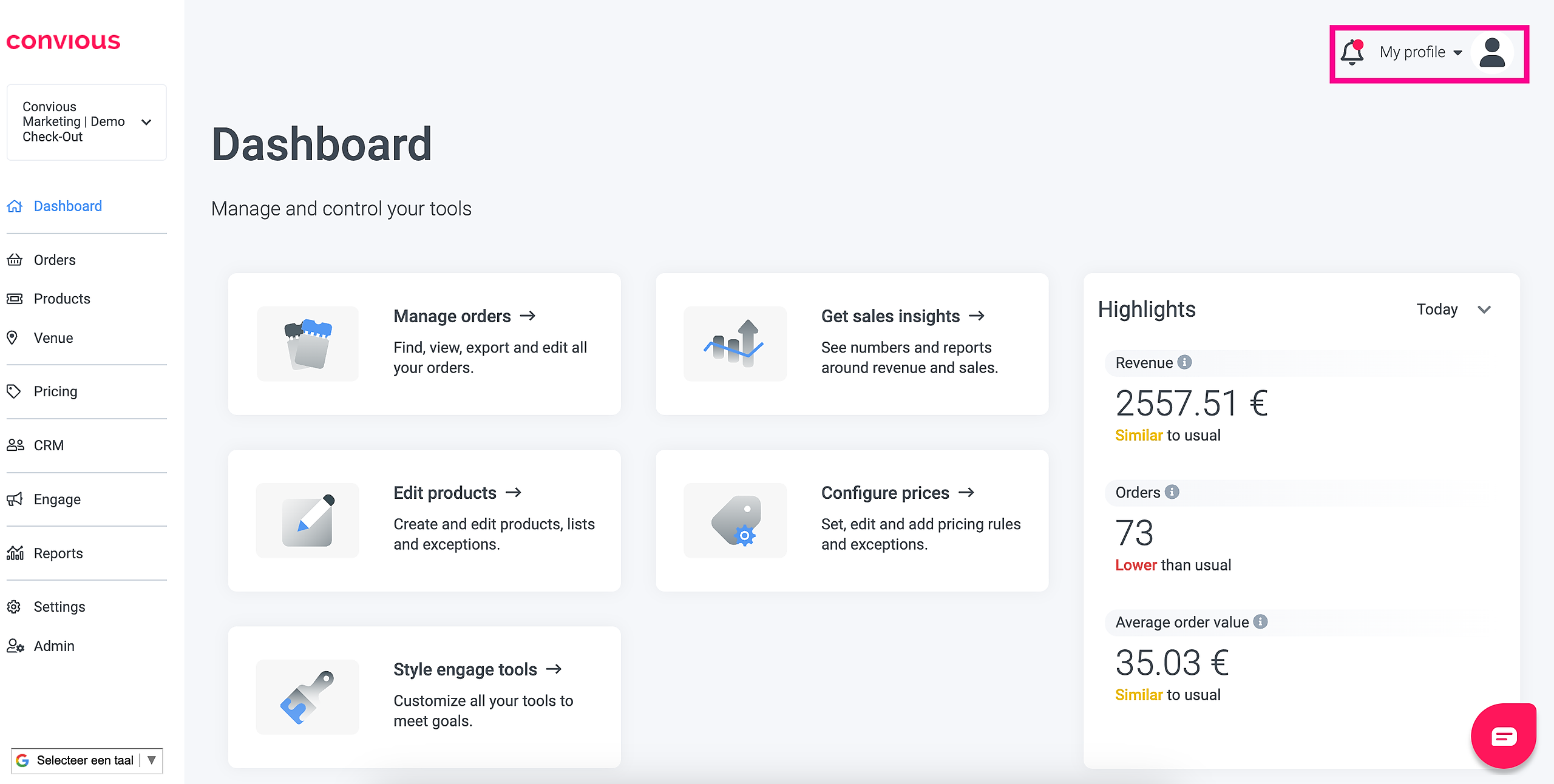Click the user avatar icon
Image resolution: width=1554 pixels, height=784 pixels.
pyautogui.click(x=1491, y=53)
